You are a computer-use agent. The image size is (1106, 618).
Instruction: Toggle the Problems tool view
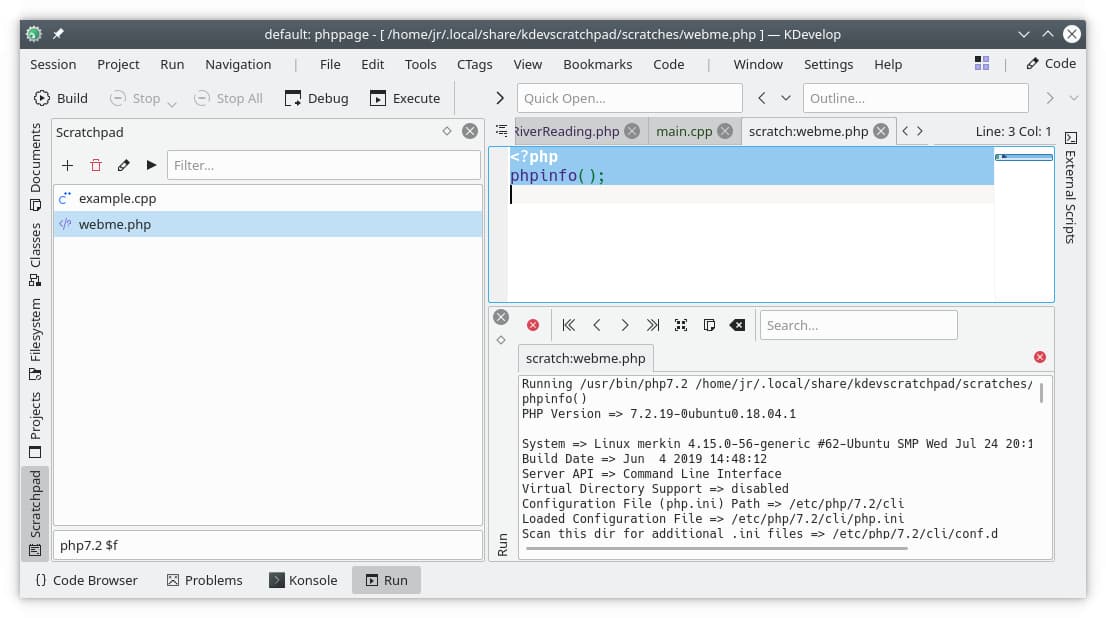pos(204,580)
